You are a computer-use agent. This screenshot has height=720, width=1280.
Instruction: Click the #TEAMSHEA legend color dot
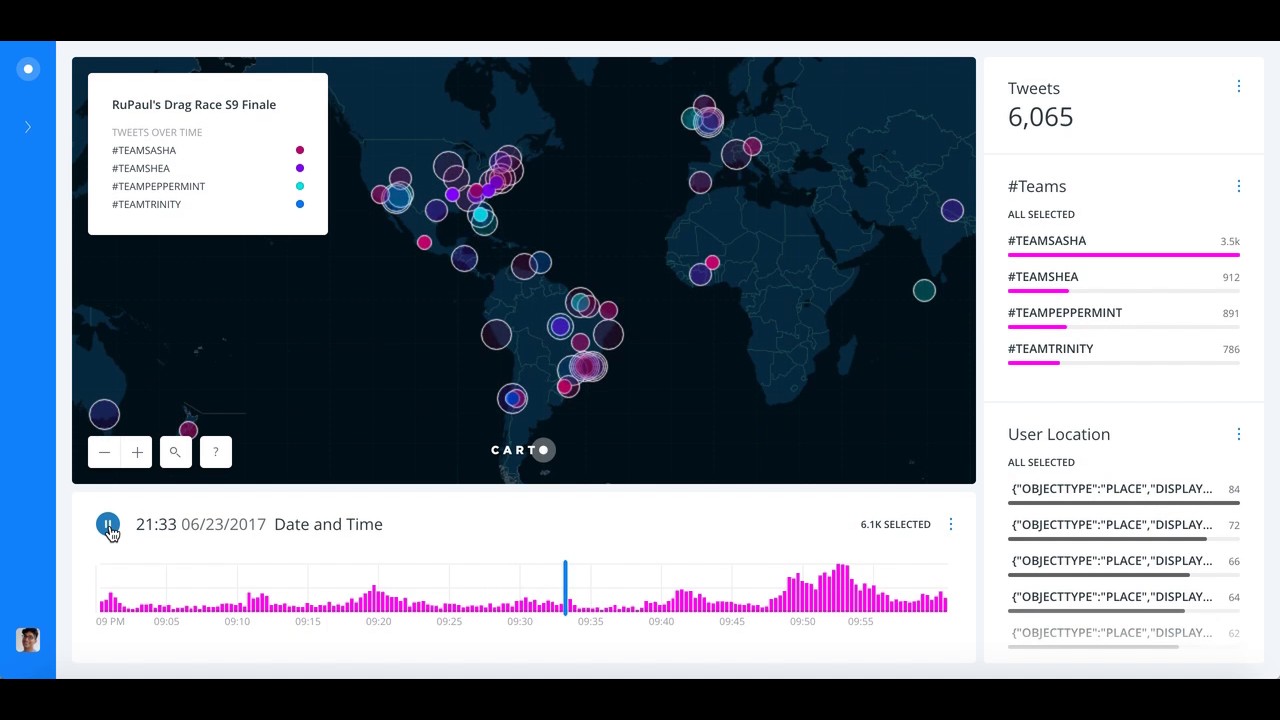click(x=300, y=168)
